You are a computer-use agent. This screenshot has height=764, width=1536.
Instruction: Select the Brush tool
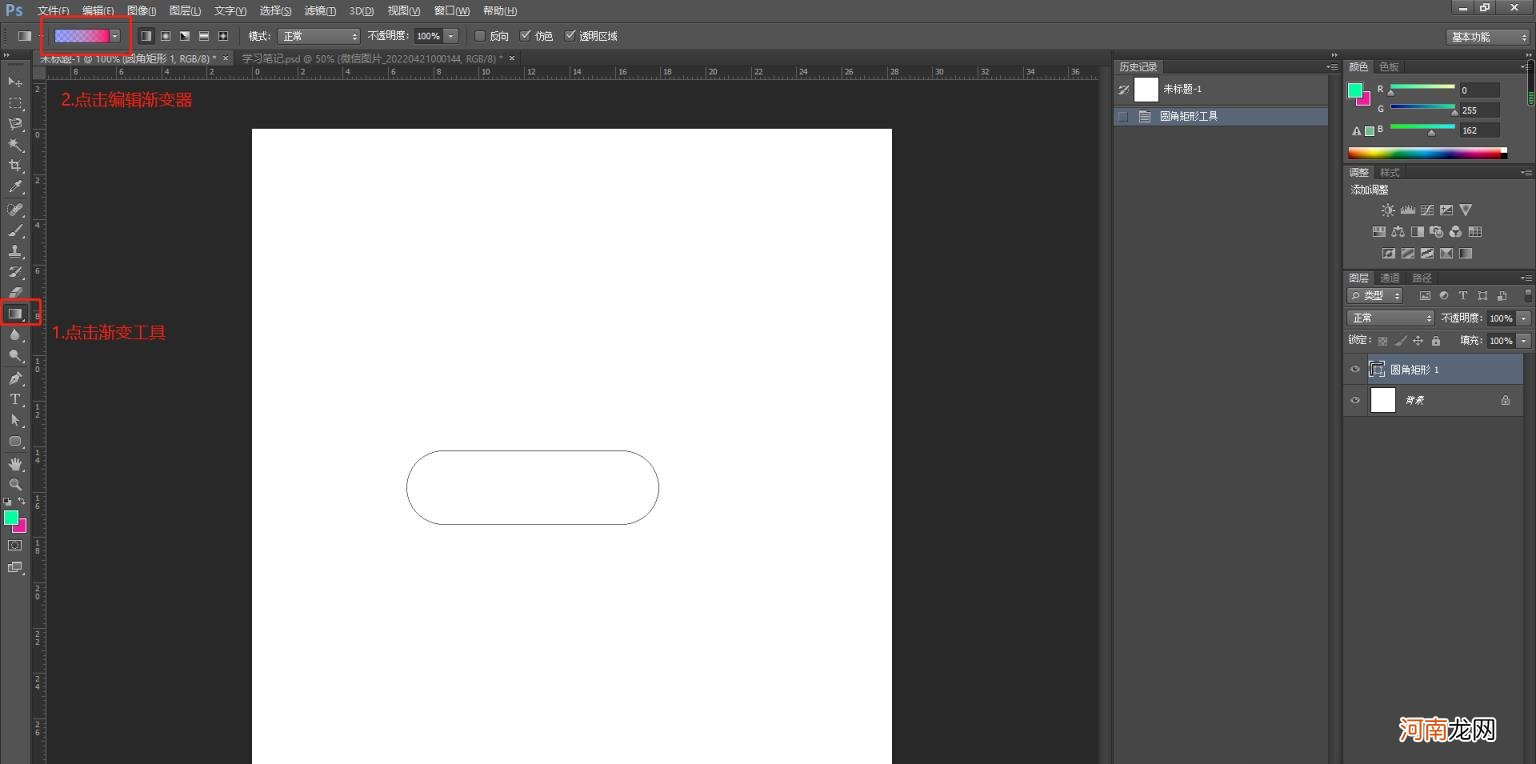click(x=15, y=230)
